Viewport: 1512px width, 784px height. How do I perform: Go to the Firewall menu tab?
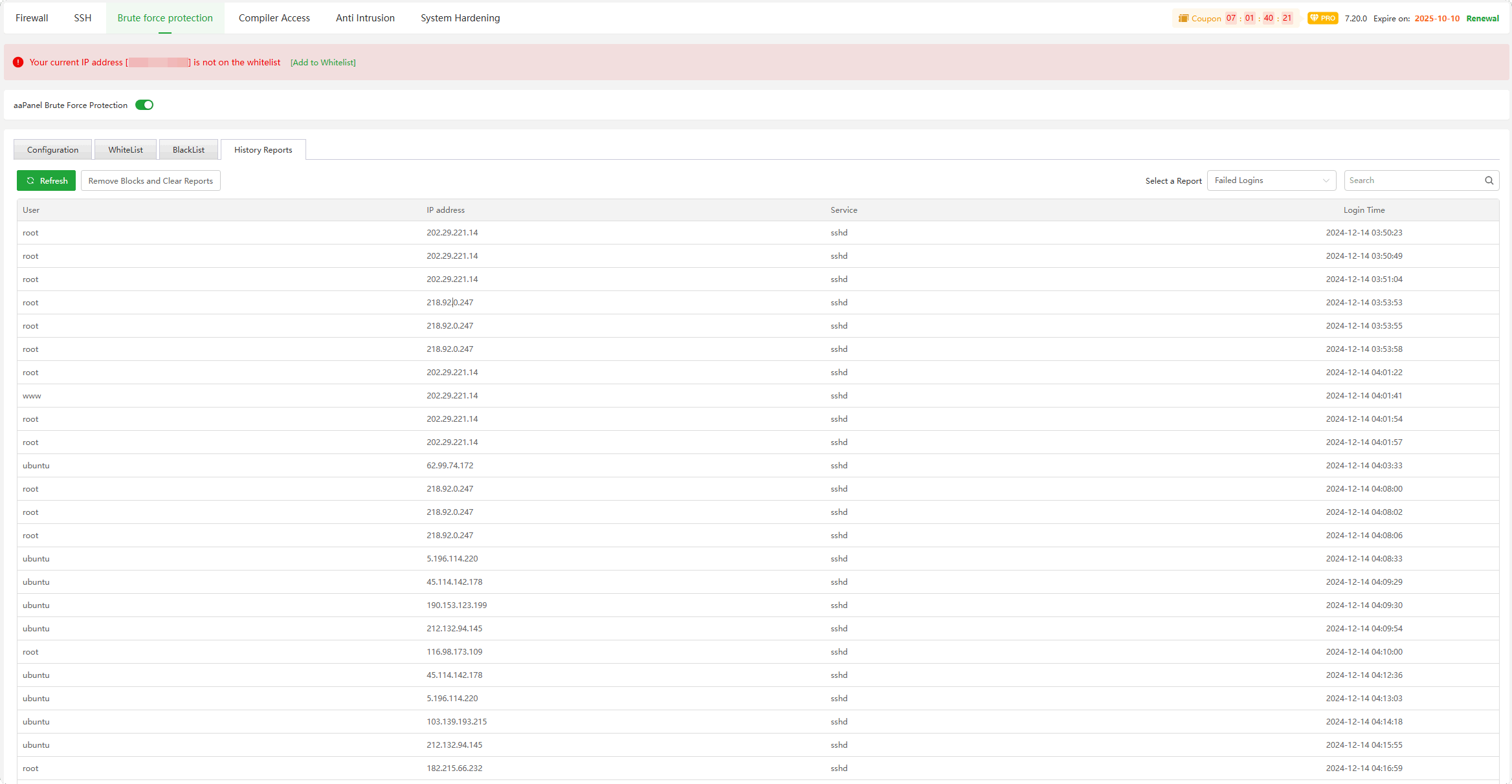[x=32, y=18]
